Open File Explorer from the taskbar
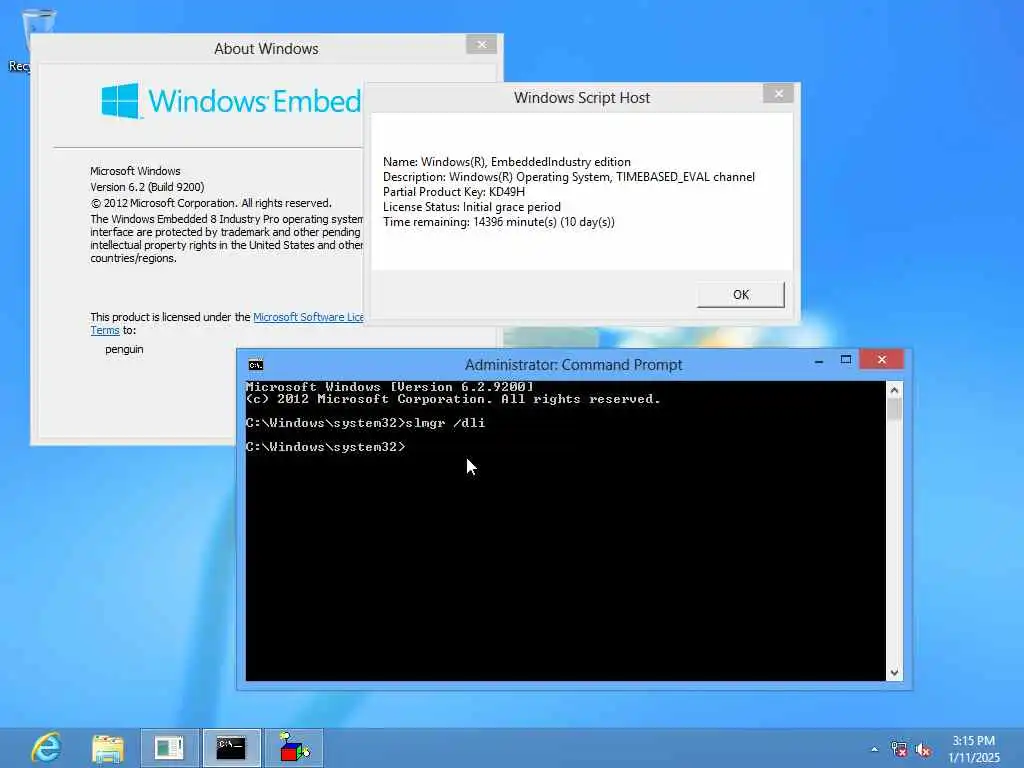The height and width of the screenshot is (768, 1024). (108, 748)
